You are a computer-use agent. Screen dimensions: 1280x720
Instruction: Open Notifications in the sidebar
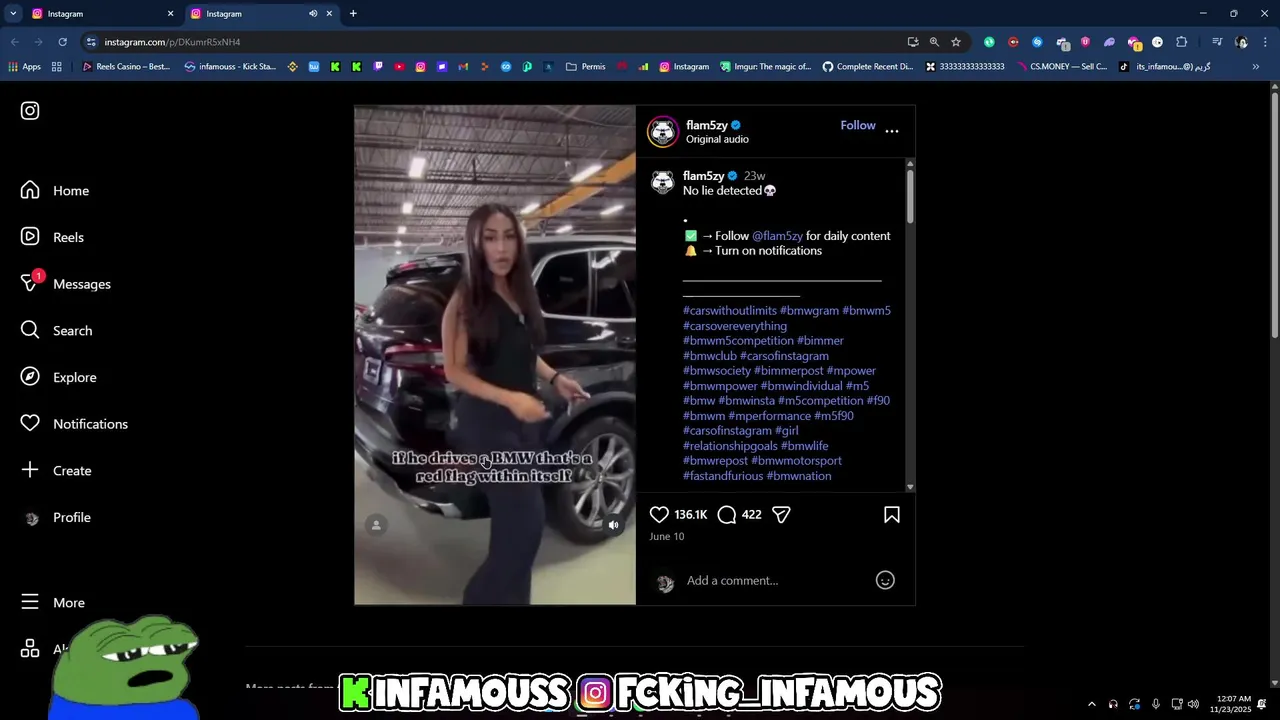point(74,424)
